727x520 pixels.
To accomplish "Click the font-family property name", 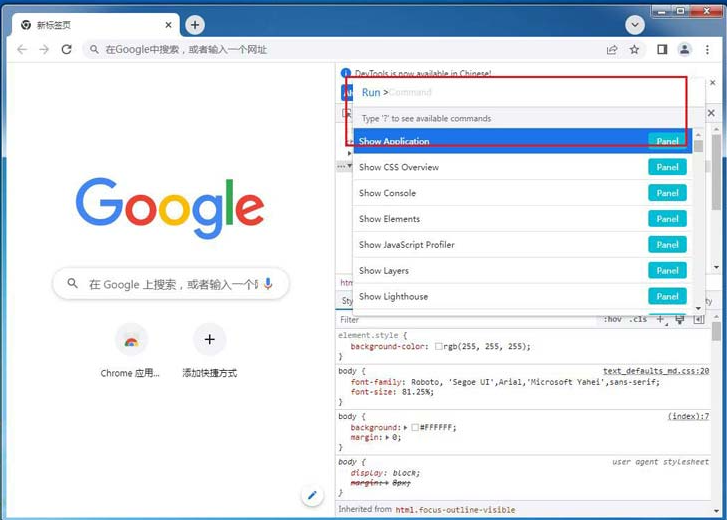I will 376,382.
